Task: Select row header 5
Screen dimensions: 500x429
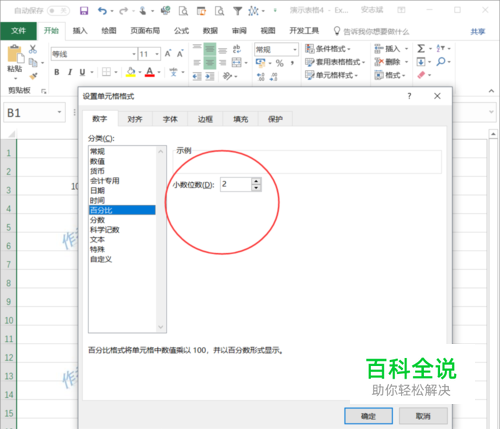Action: (x=9, y=228)
